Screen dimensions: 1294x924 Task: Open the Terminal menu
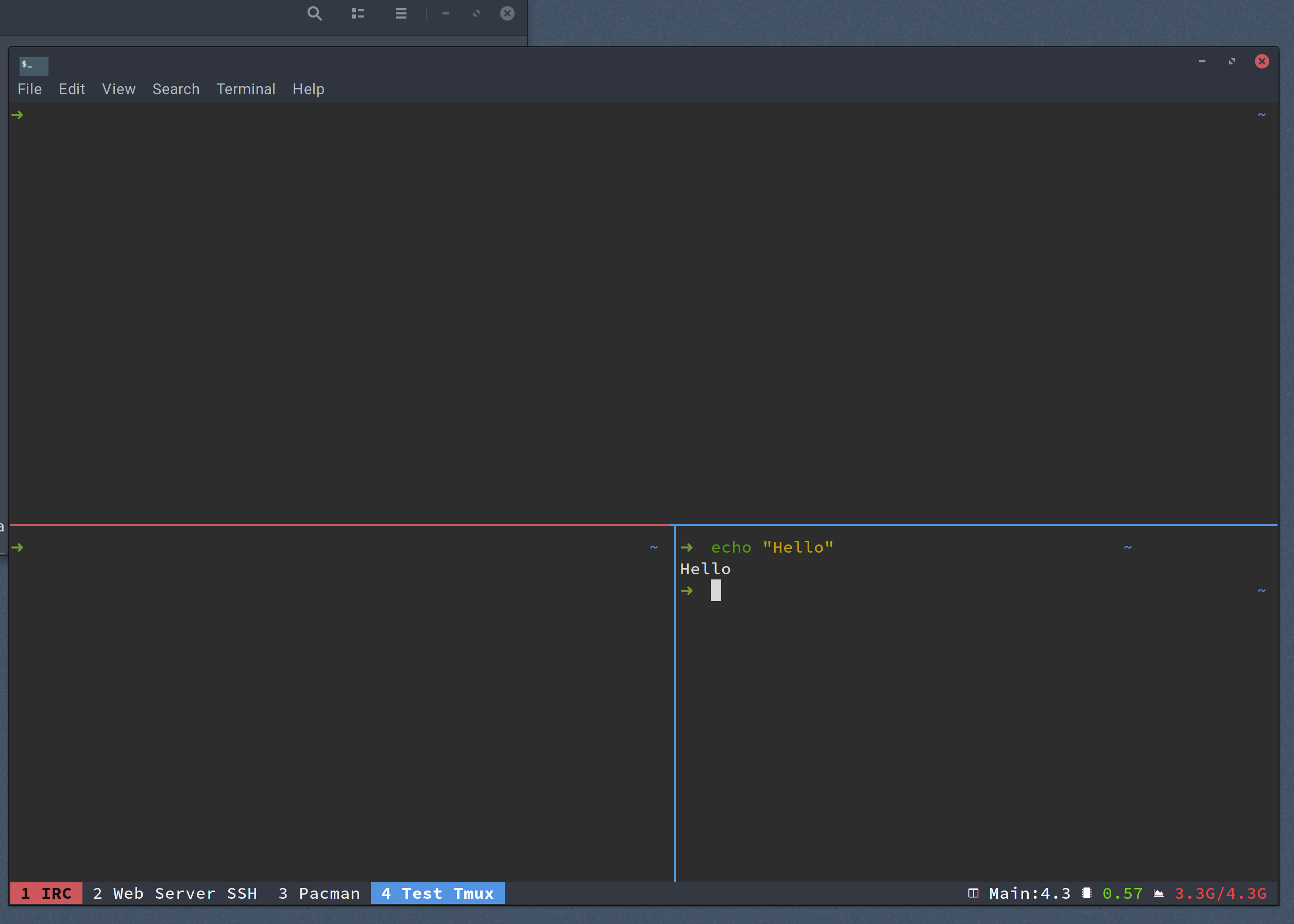click(244, 89)
